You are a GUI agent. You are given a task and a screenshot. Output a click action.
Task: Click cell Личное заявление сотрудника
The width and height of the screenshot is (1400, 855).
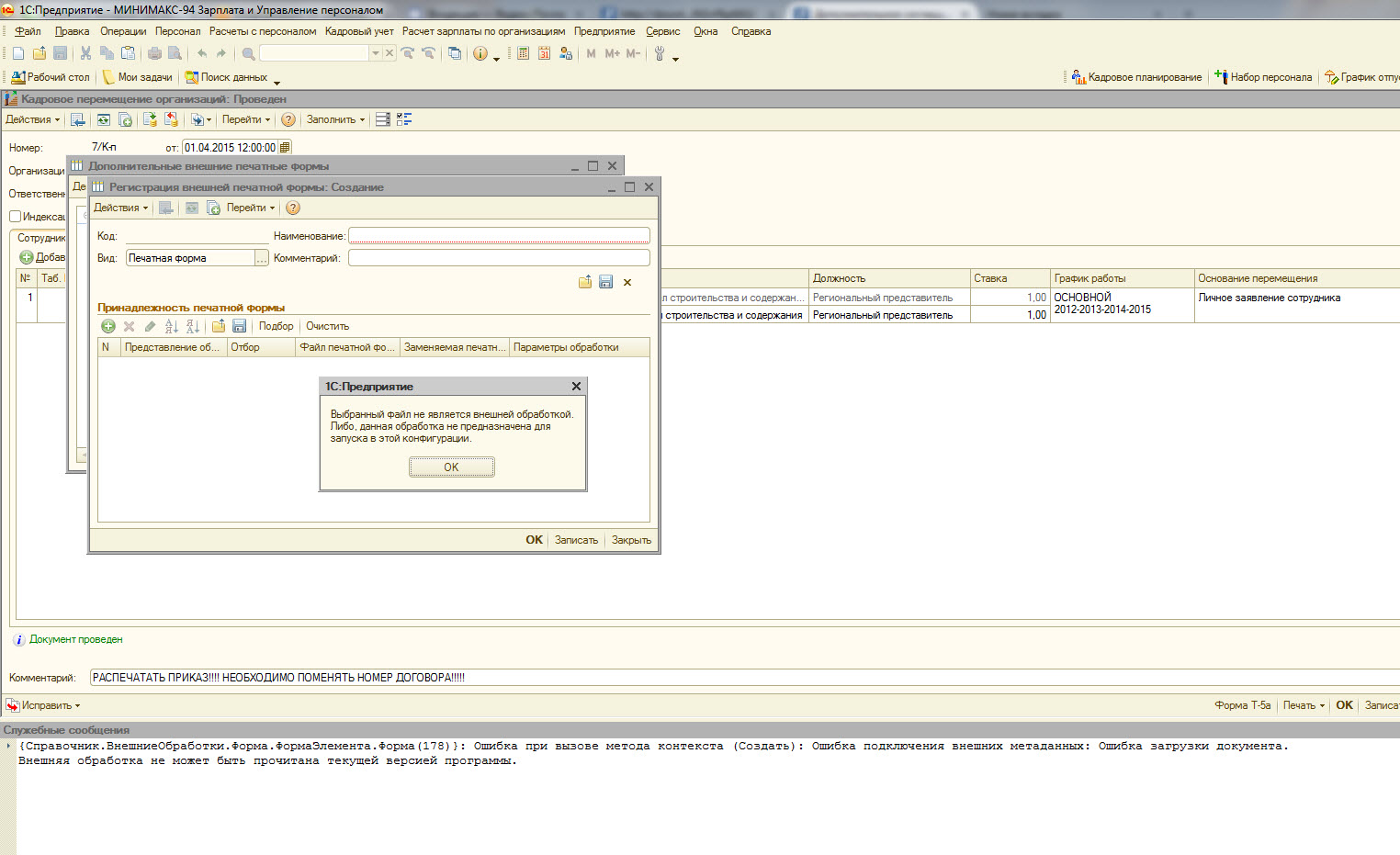point(1296,305)
